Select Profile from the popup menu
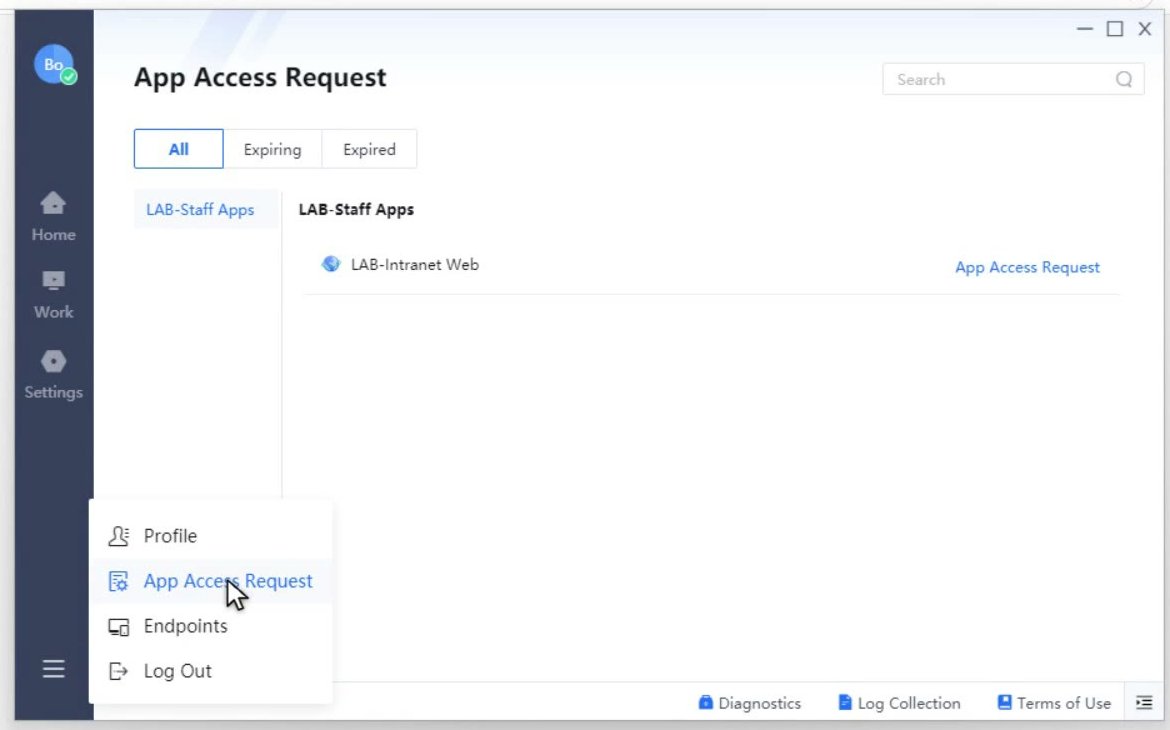Viewport: 1170px width, 730px height. click(210, 536)
